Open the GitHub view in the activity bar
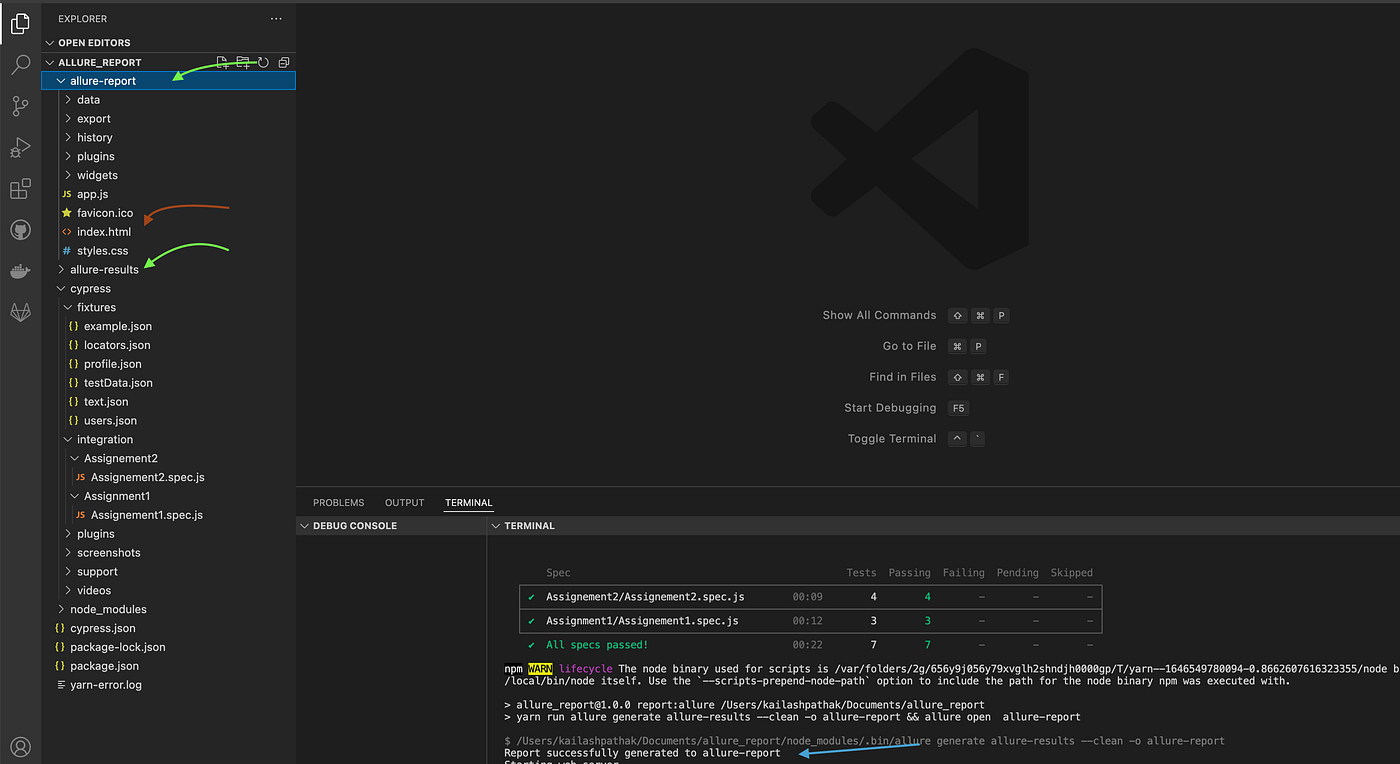The width and height of the screenshot is (1400, 764). (20, 230)
